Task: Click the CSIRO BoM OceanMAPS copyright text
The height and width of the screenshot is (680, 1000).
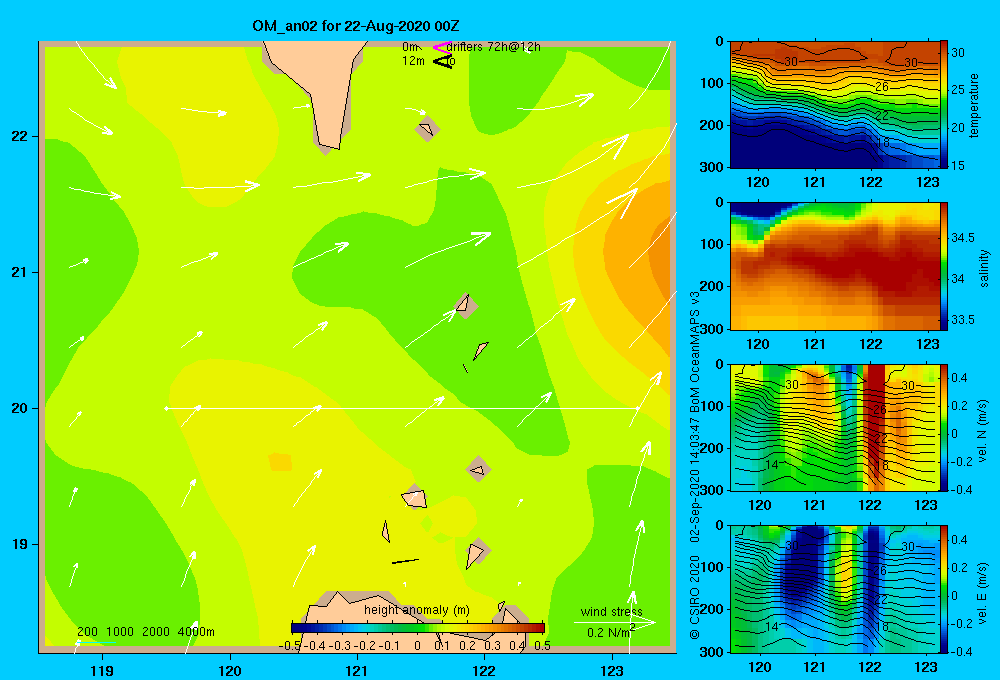Action: (695, 464)
